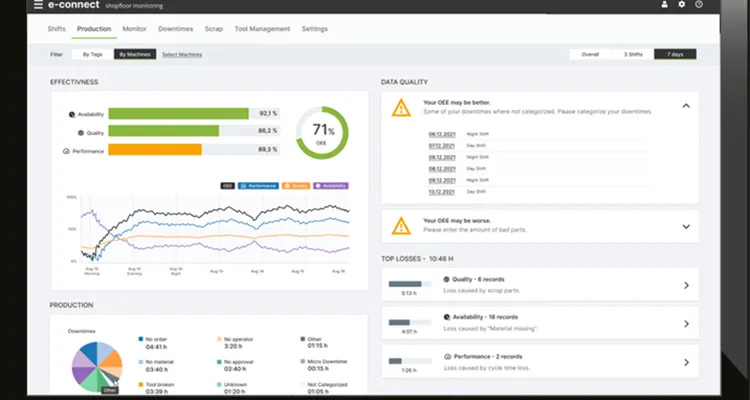Click the Quality checkmark icon beside the bar
The height and width of the screenshot is (400, 750).
coord(75,132)
